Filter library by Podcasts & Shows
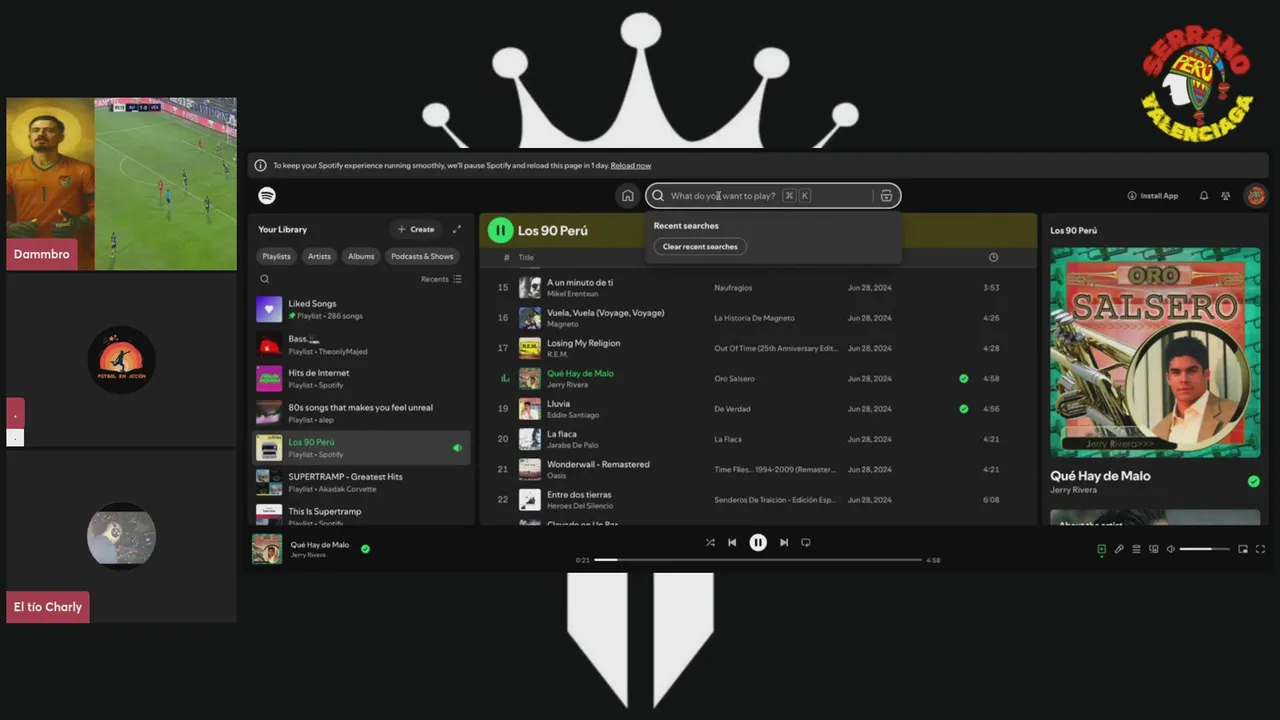 pos(422,256)
